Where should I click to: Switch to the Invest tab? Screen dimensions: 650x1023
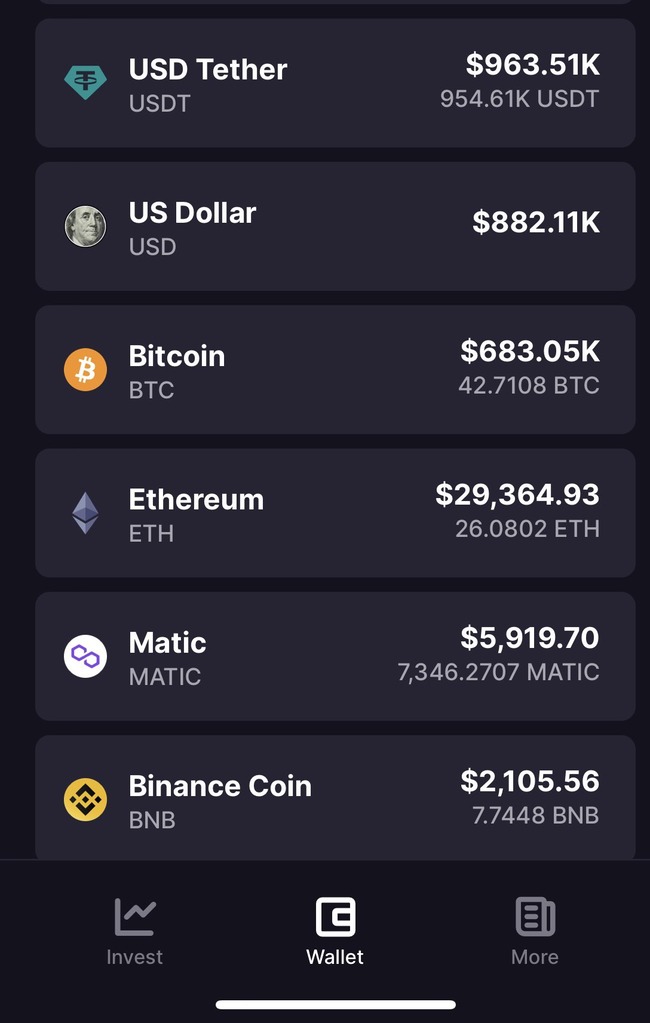tap(134, 957)
